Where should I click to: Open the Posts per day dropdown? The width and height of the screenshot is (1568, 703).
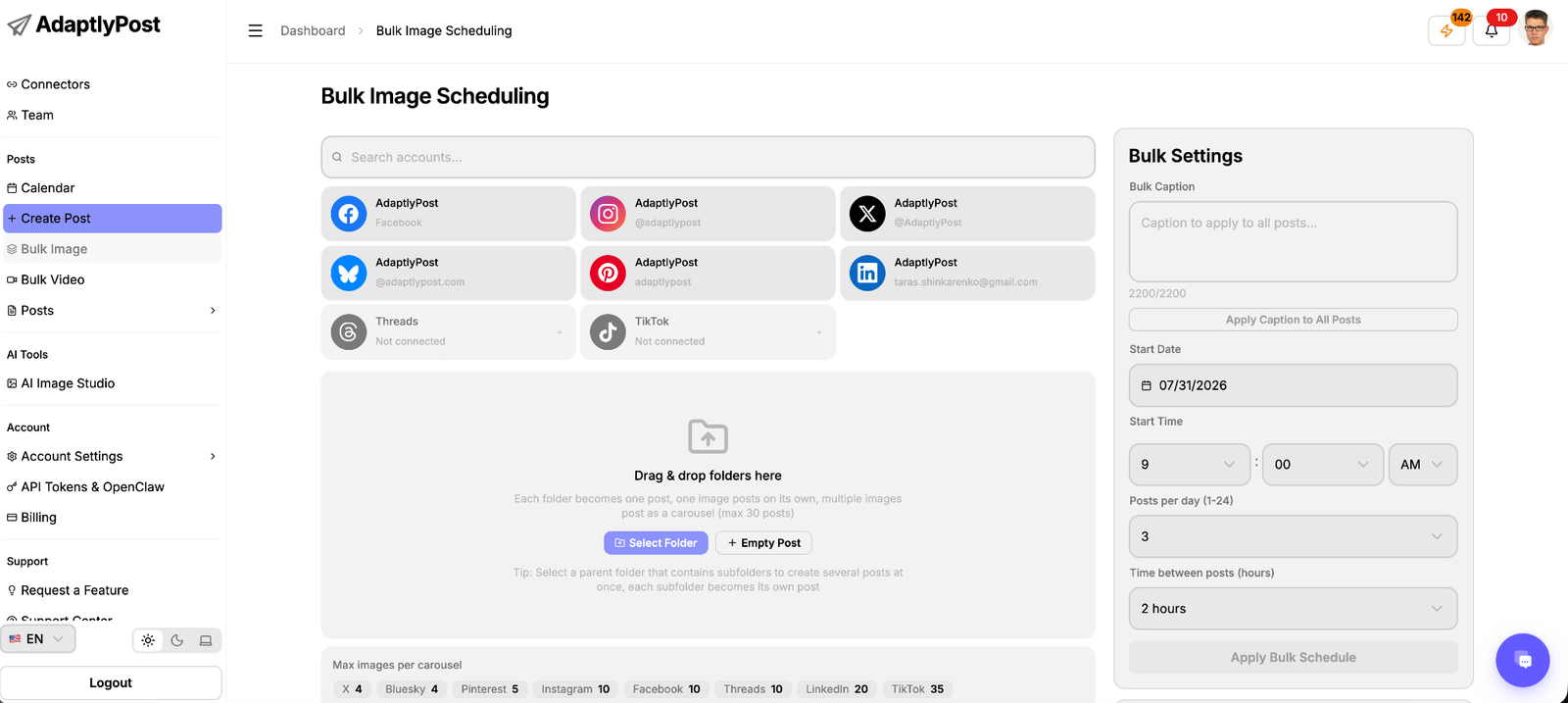(1293, 536)
